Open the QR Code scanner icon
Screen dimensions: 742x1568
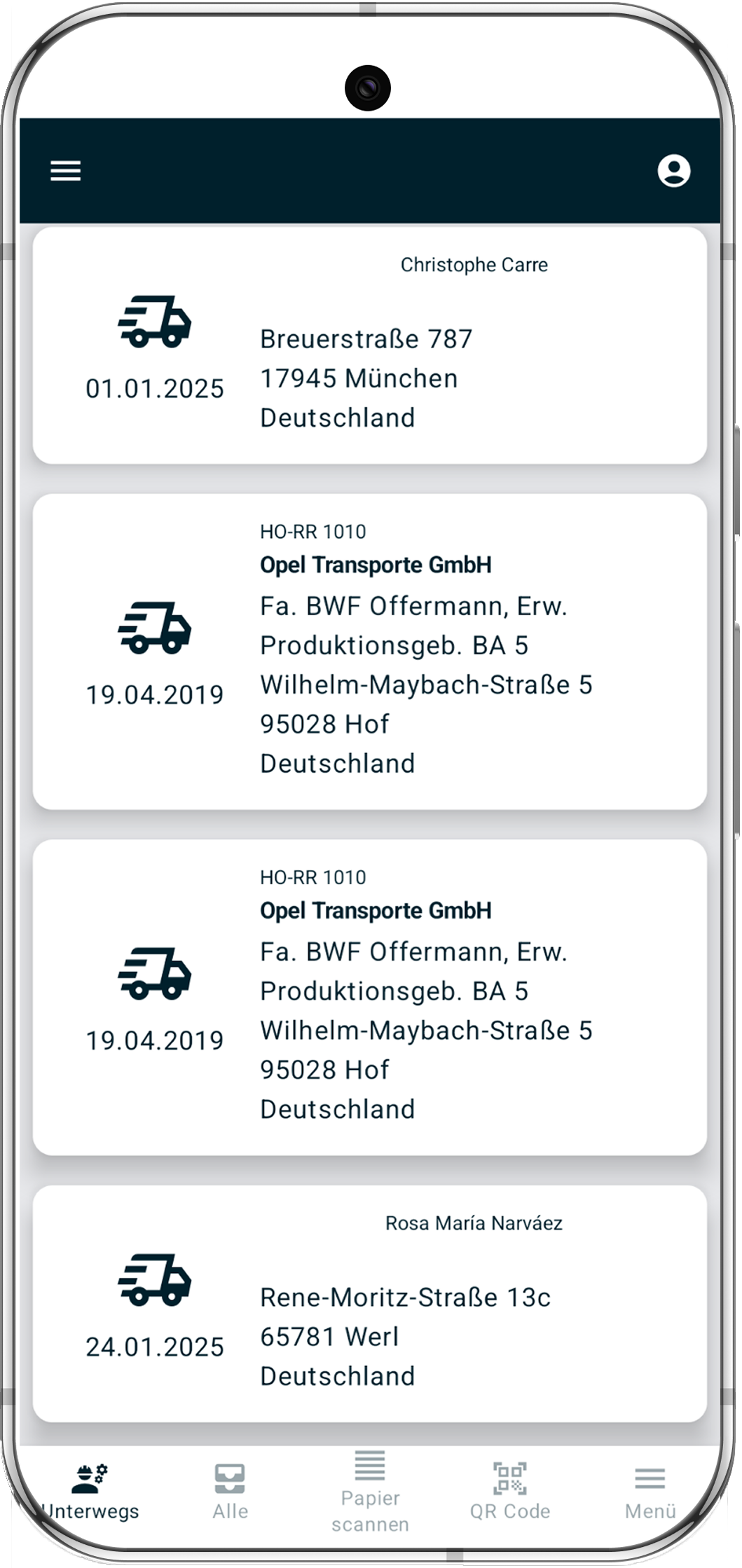click(x=510, y=1477)
